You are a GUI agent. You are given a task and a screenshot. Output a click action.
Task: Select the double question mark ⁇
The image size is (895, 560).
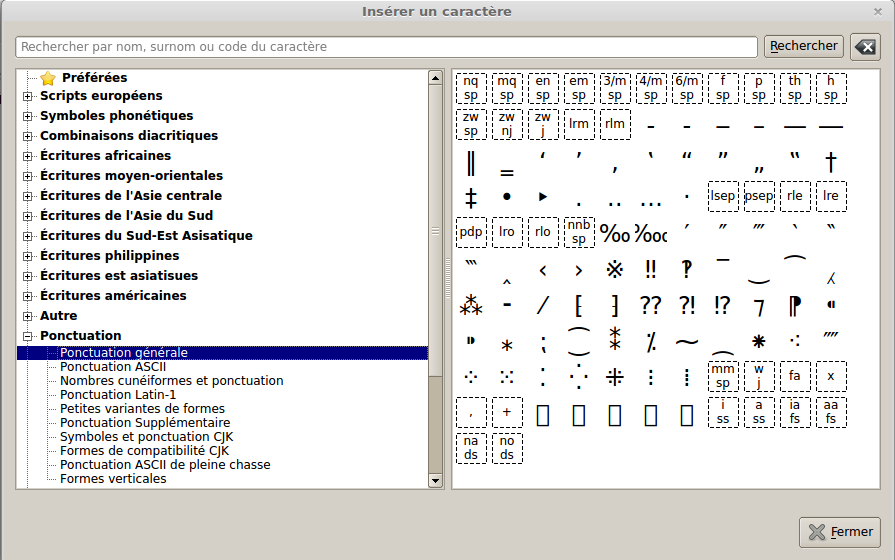pyautogui.click(x=651, y=305)
